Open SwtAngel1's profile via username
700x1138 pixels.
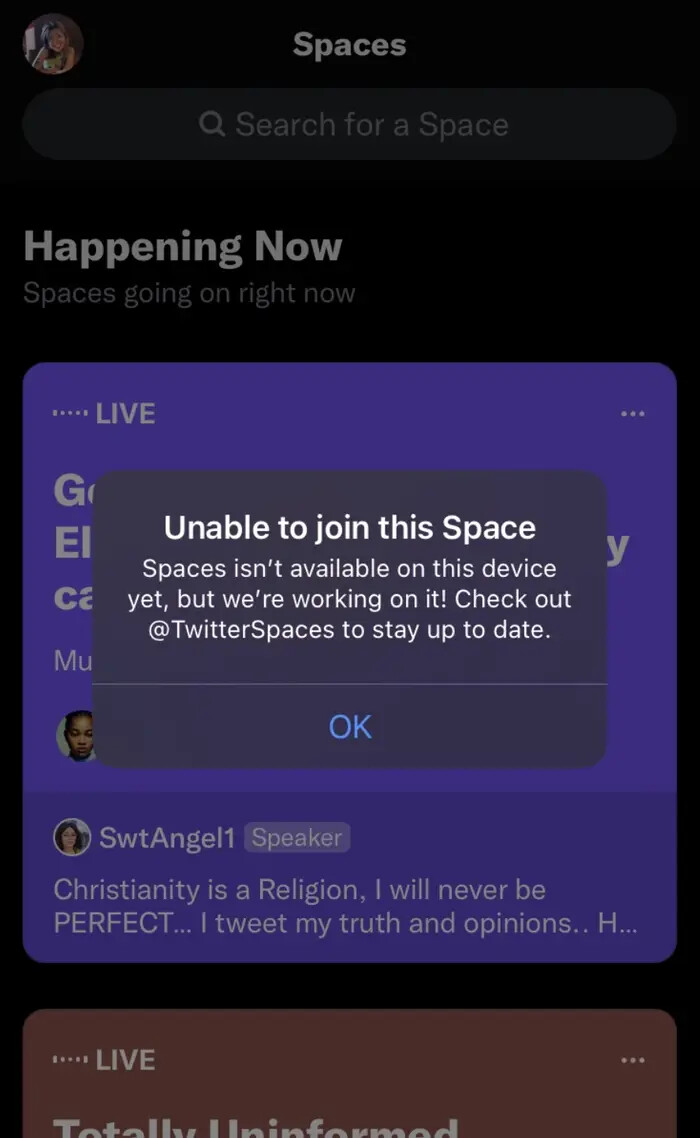[x=166, y=838]
